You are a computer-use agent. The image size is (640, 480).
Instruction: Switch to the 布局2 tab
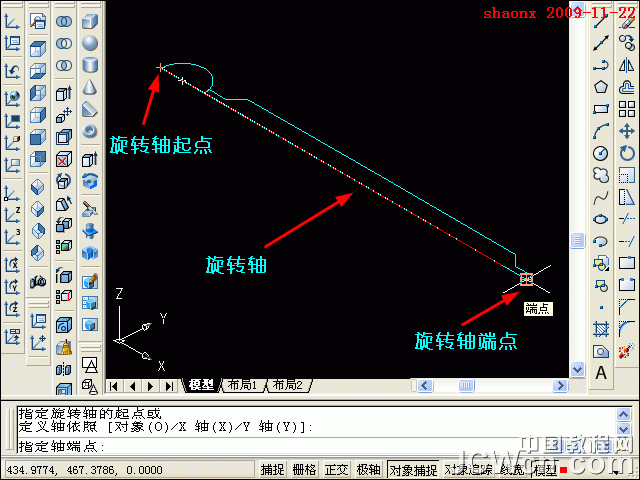click(x=288, y=384)
